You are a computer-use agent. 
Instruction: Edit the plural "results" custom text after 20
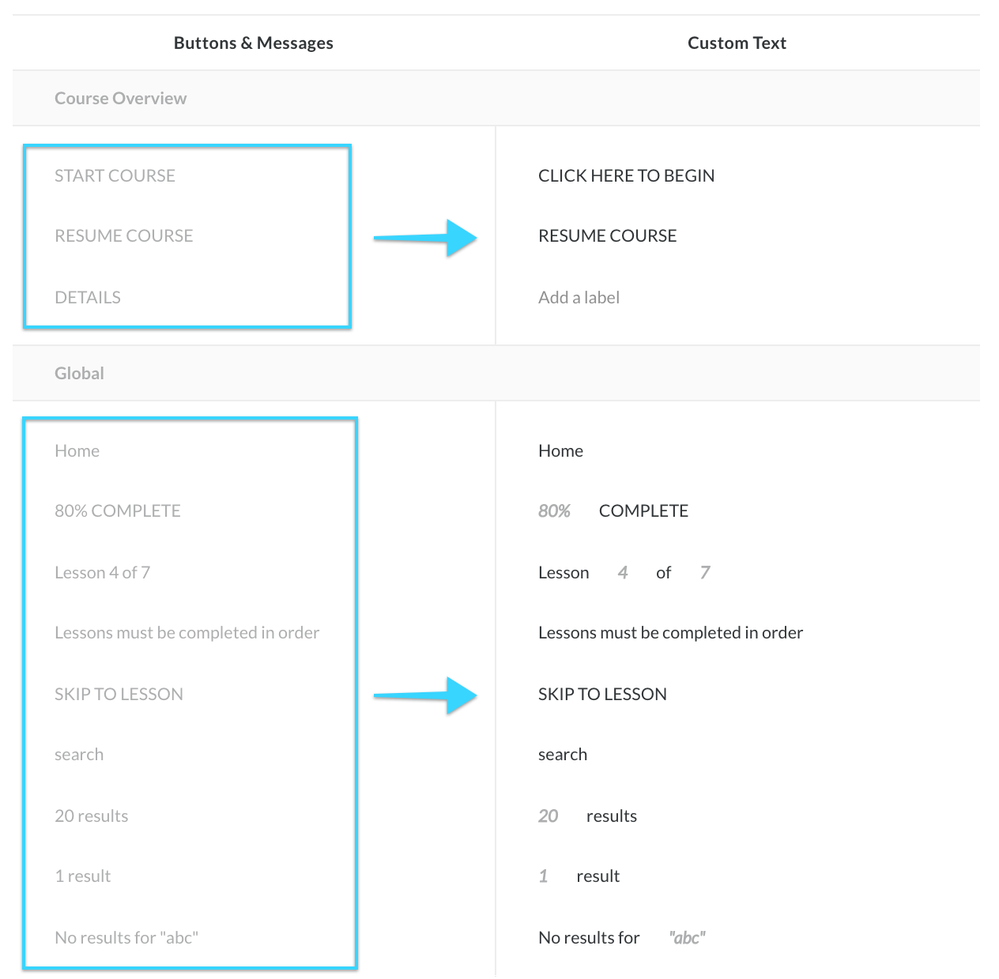coord(611,816)
